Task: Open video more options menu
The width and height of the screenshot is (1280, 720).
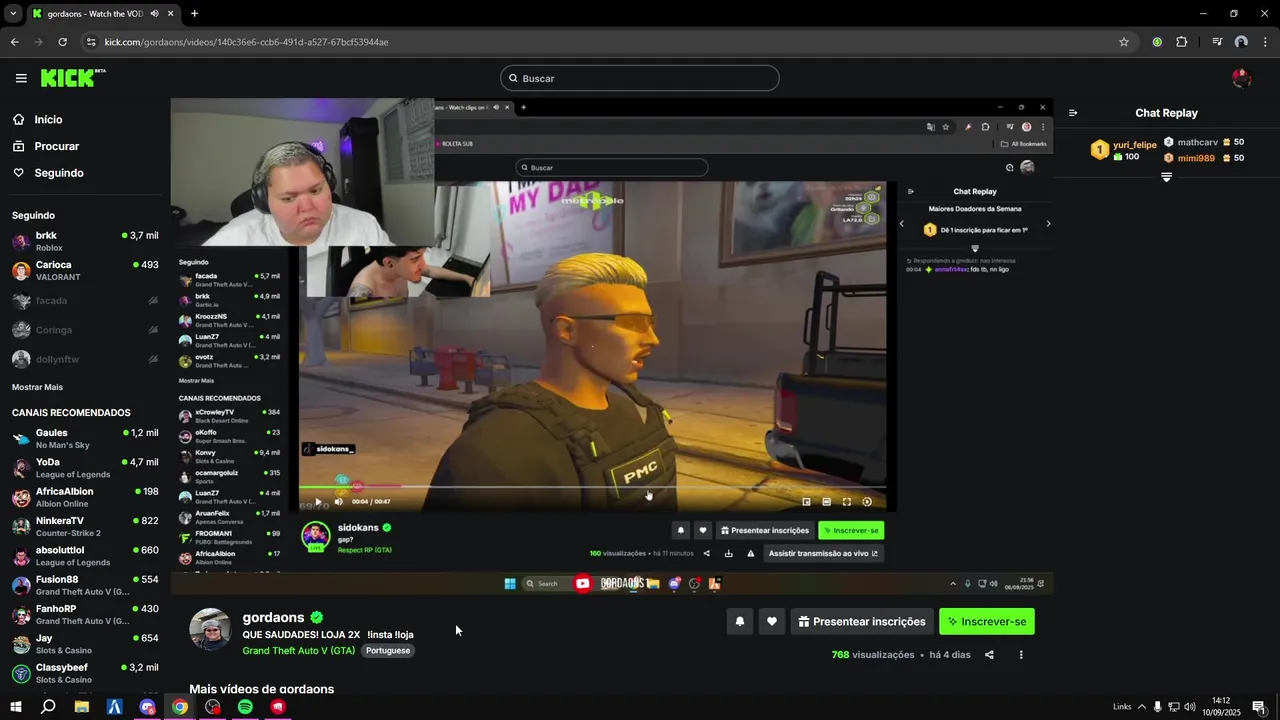Action: [1021, 655]
